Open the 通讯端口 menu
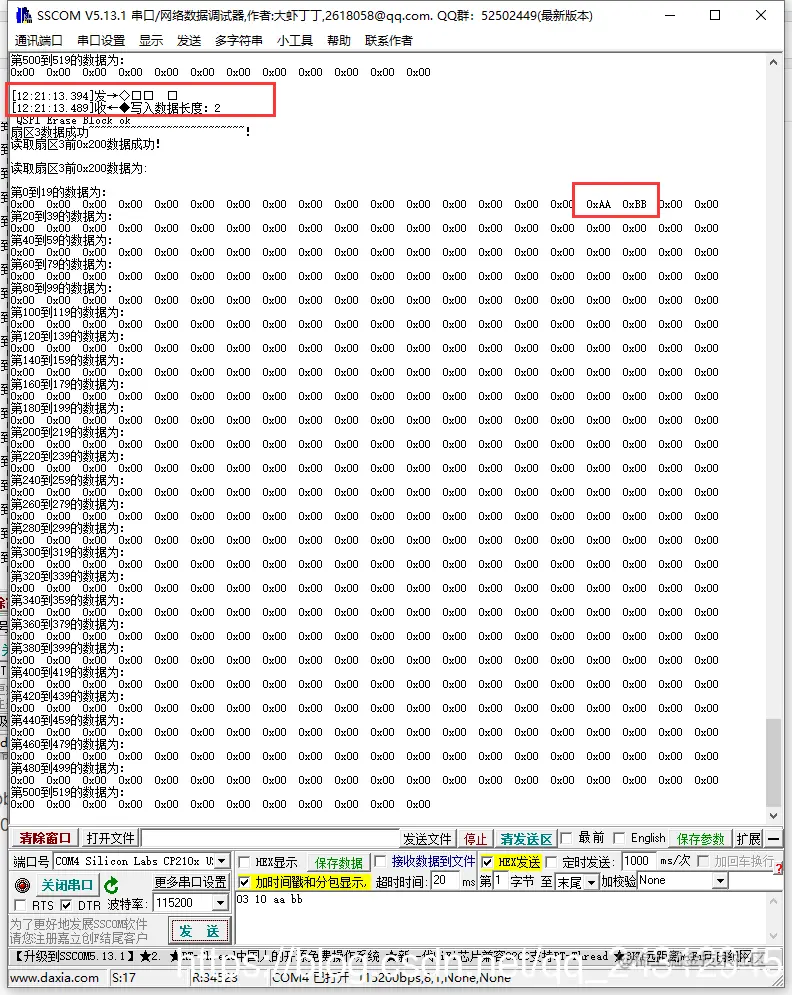Screen dimensions: 792x995 [39, 41]
